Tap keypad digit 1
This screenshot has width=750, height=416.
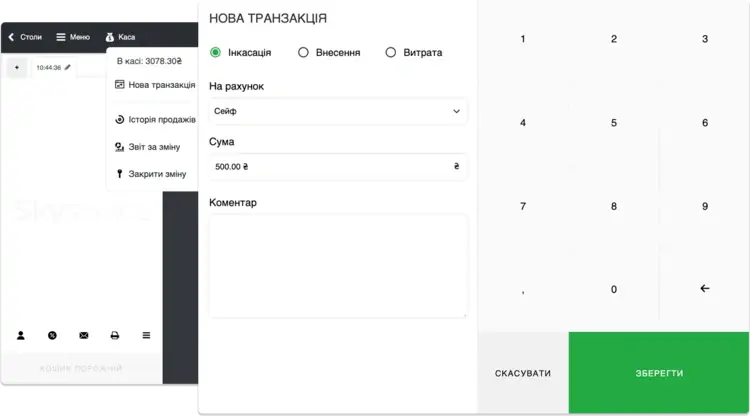[x=523, y=39]
